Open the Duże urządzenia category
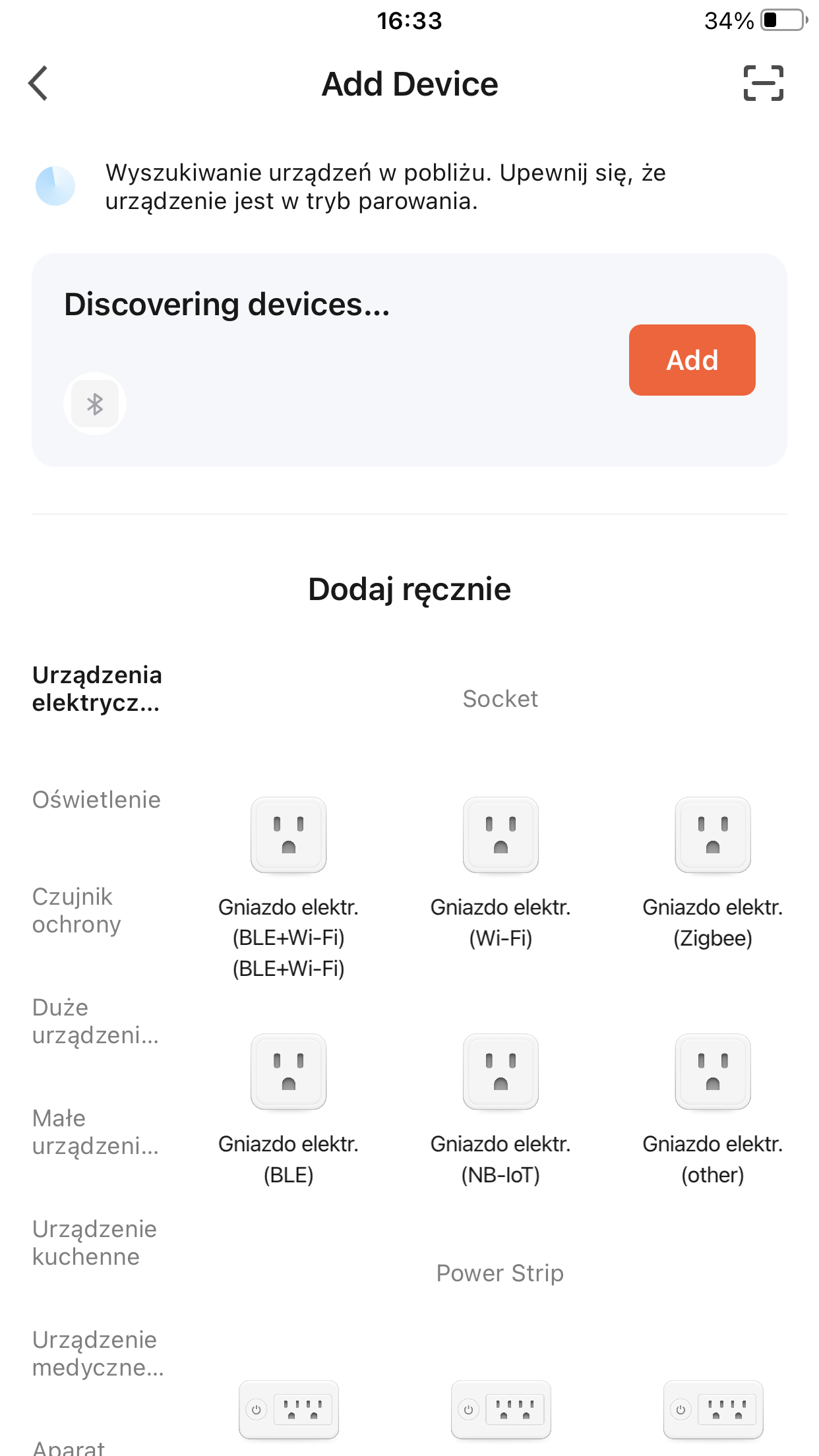This screenshot has width=819, height=1456. click(x=95, y=1021)
